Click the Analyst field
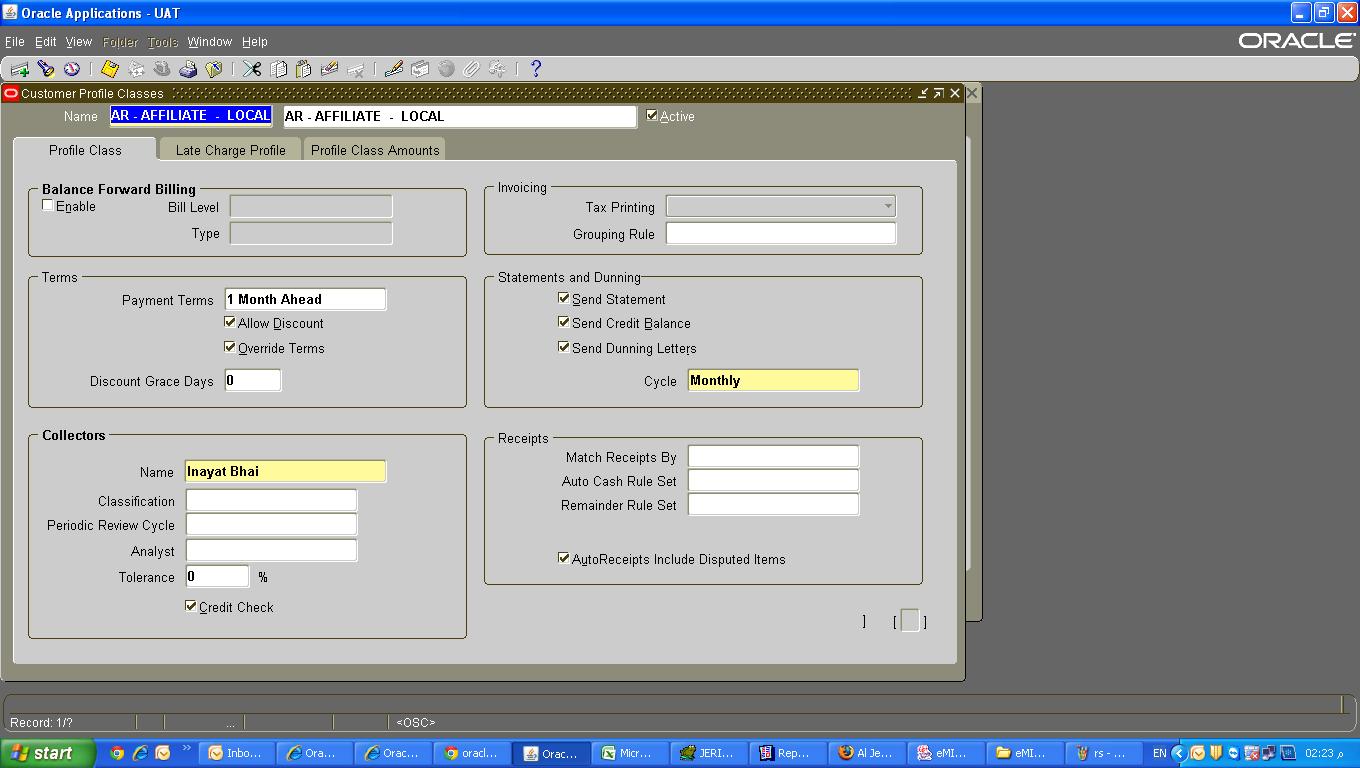This screenshot has height=768, width=1360. (271, 550)
